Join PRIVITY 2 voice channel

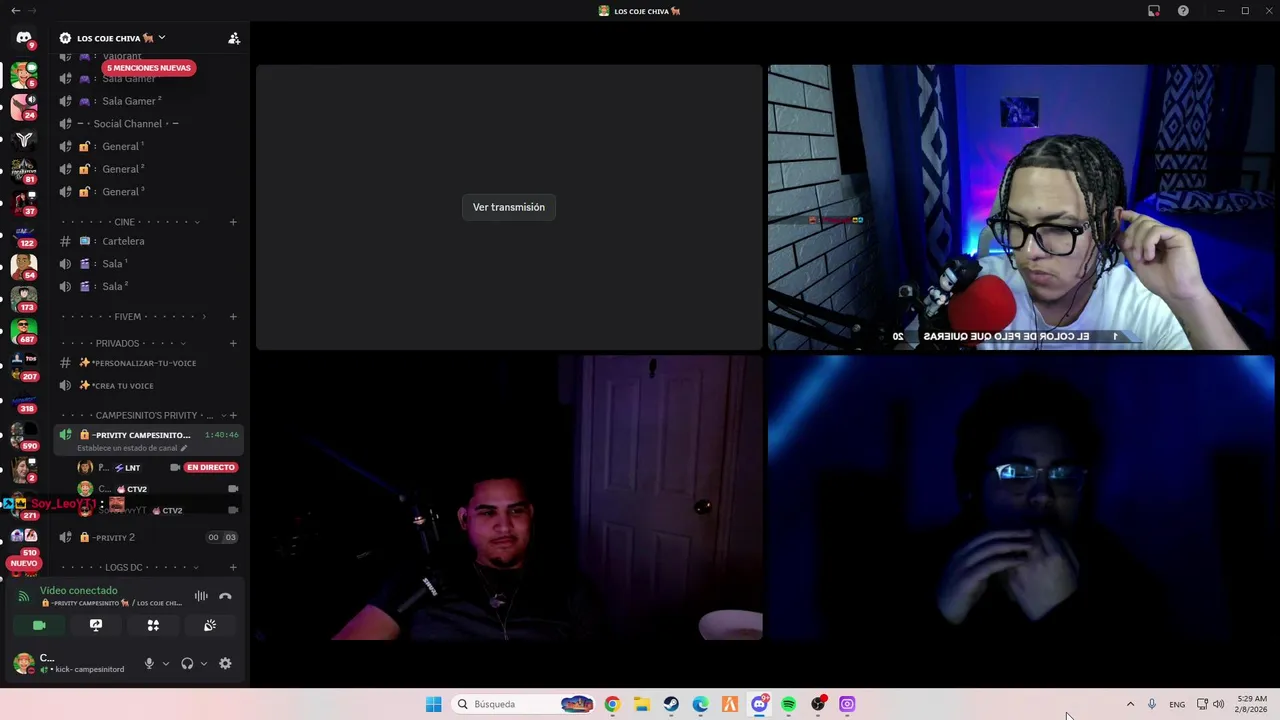pos(150,537)
